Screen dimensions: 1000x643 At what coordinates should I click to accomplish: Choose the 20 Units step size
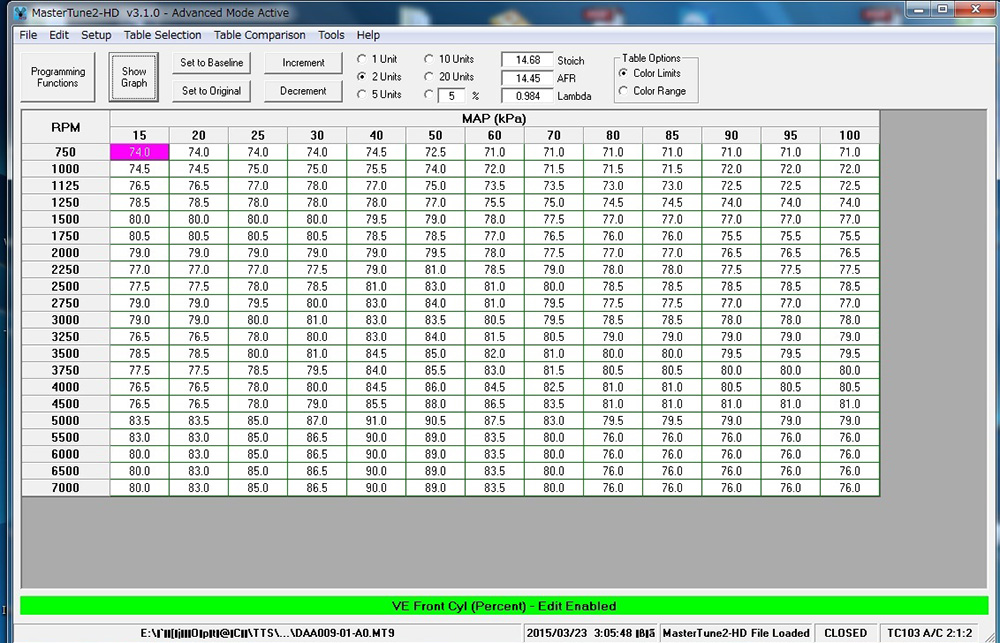click(x=429, y=77)
